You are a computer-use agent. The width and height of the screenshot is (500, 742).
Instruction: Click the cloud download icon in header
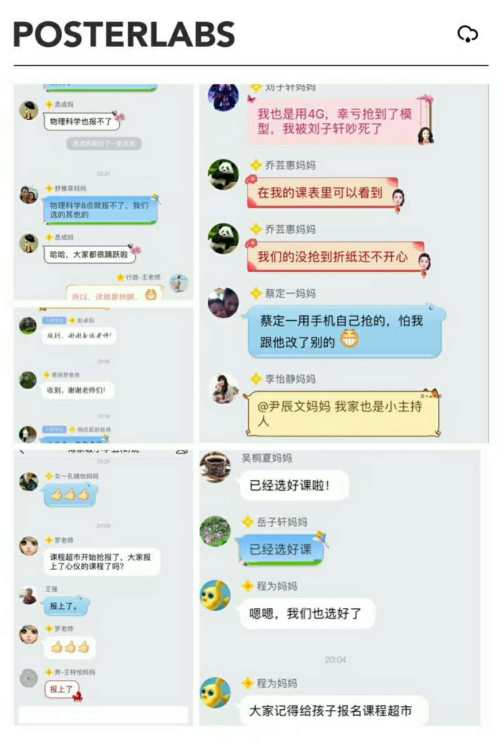click(x=467, y=34)
